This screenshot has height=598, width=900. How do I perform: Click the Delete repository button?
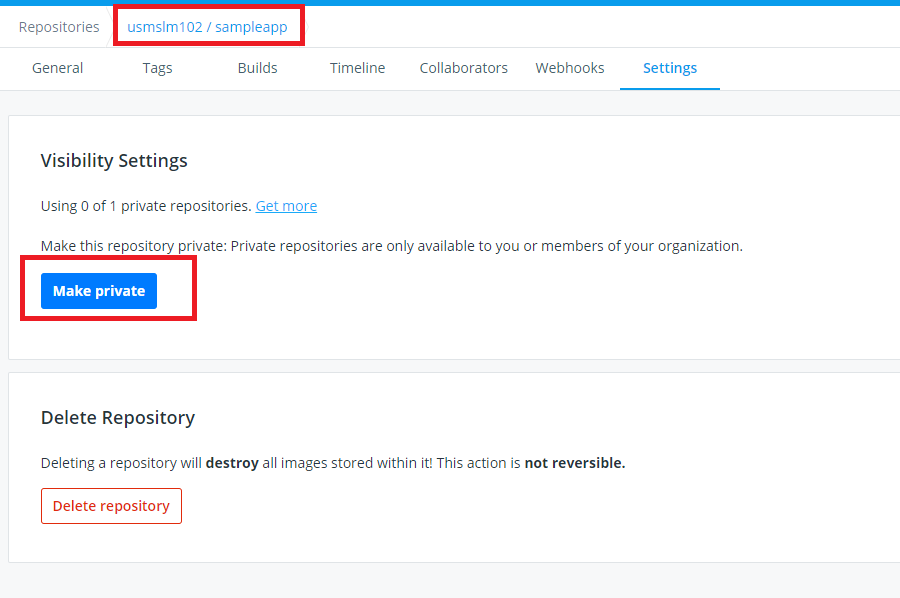[x=111, y=506]
